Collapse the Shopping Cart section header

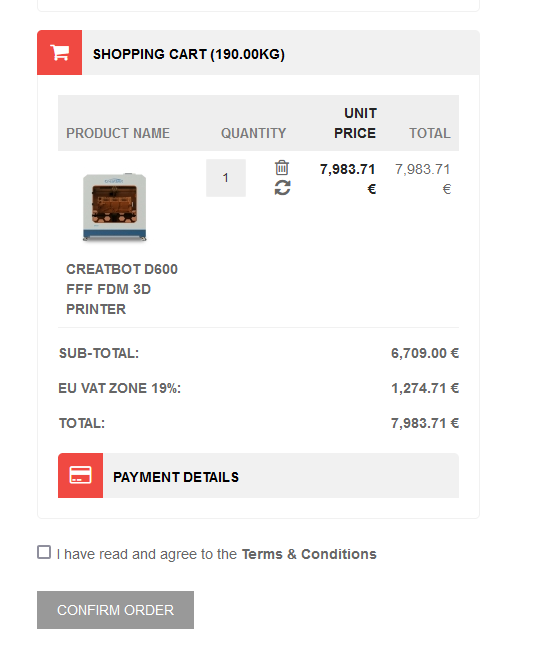click(x=258, y=53)
